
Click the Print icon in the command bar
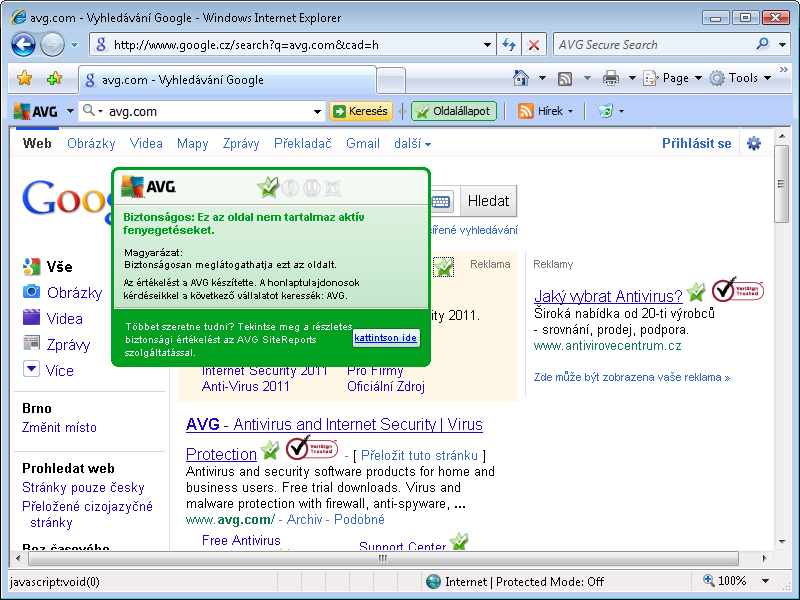click(x=610, y=78)
